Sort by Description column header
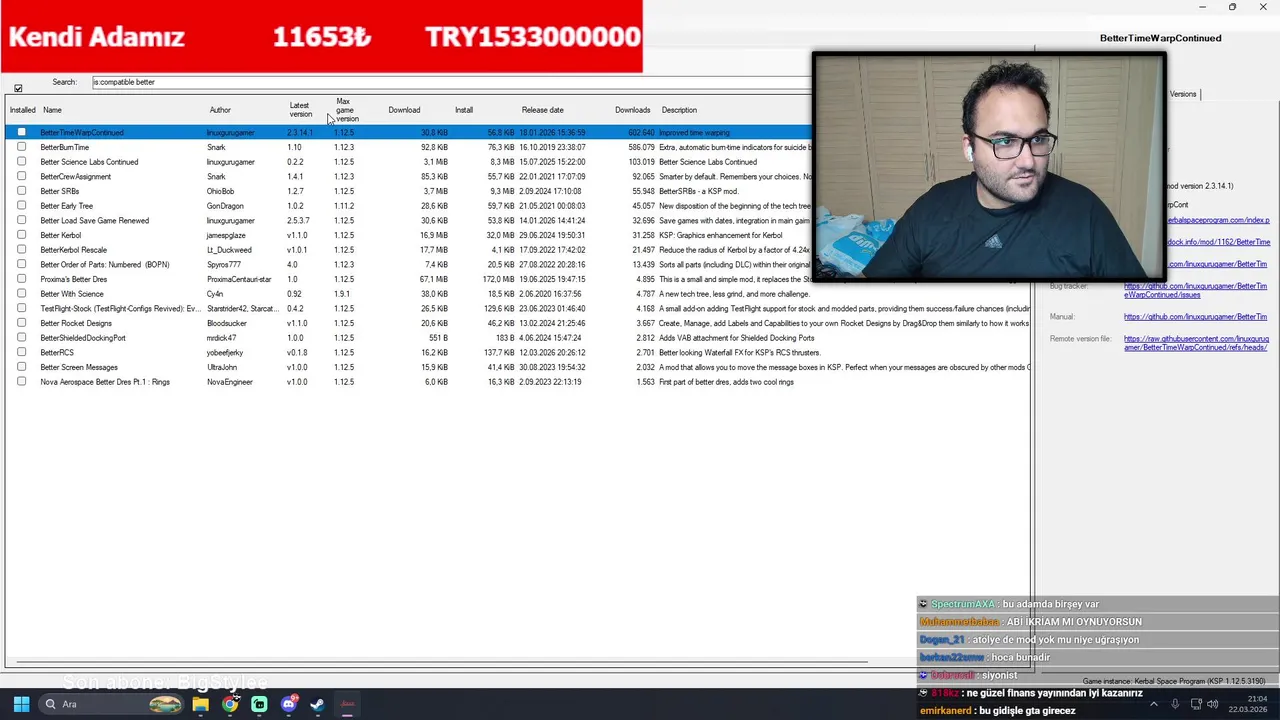The image size is (1280, 720). pos(679,110)
